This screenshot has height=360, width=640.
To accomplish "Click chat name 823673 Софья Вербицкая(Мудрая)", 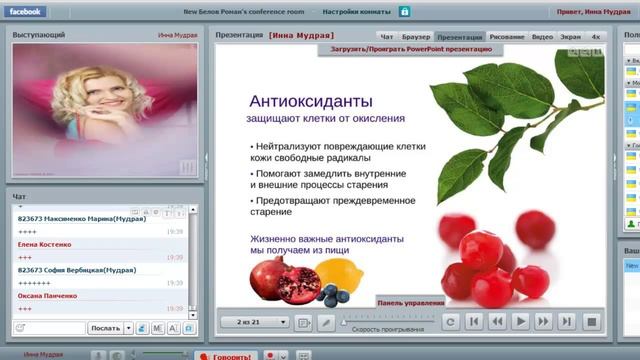I will [x=77, y=270].
